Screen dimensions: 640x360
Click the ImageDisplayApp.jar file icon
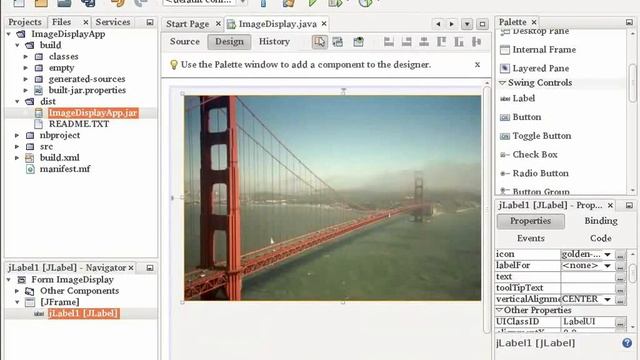[39, 113]
